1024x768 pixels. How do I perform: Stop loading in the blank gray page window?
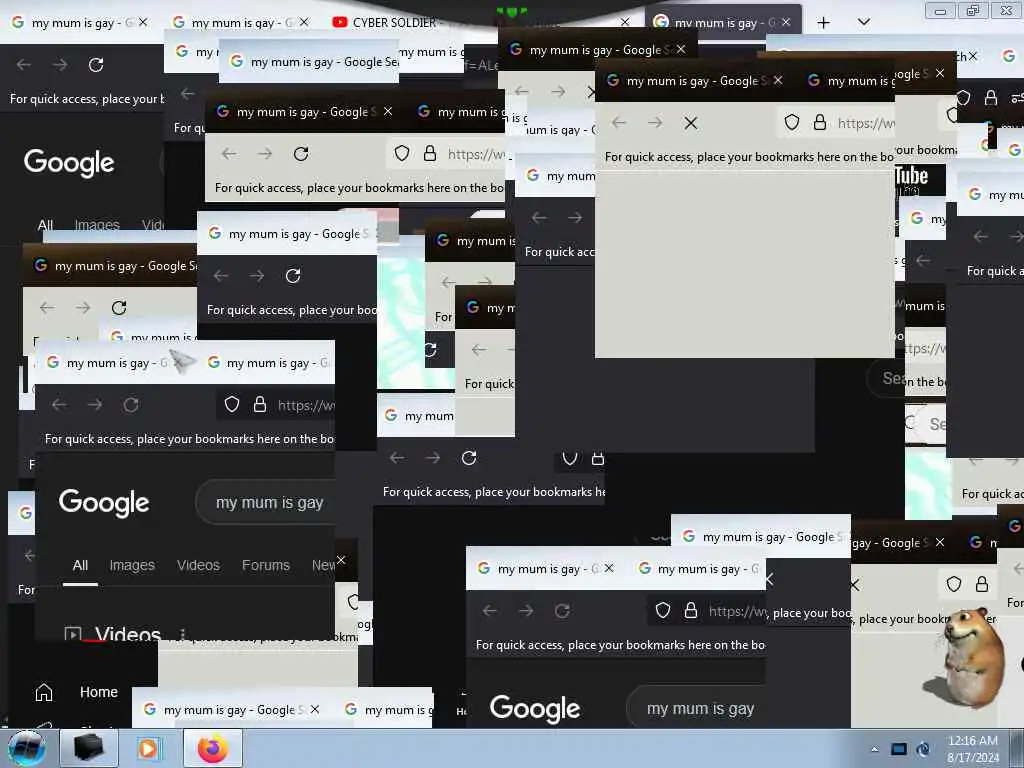691,123
